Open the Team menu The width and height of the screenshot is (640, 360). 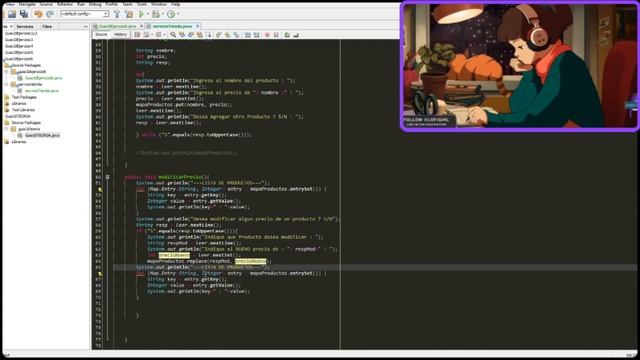point(128,4)
